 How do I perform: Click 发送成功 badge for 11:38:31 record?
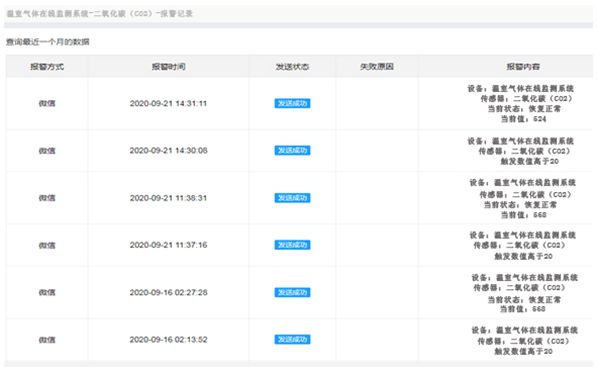[x=292, y=198]
